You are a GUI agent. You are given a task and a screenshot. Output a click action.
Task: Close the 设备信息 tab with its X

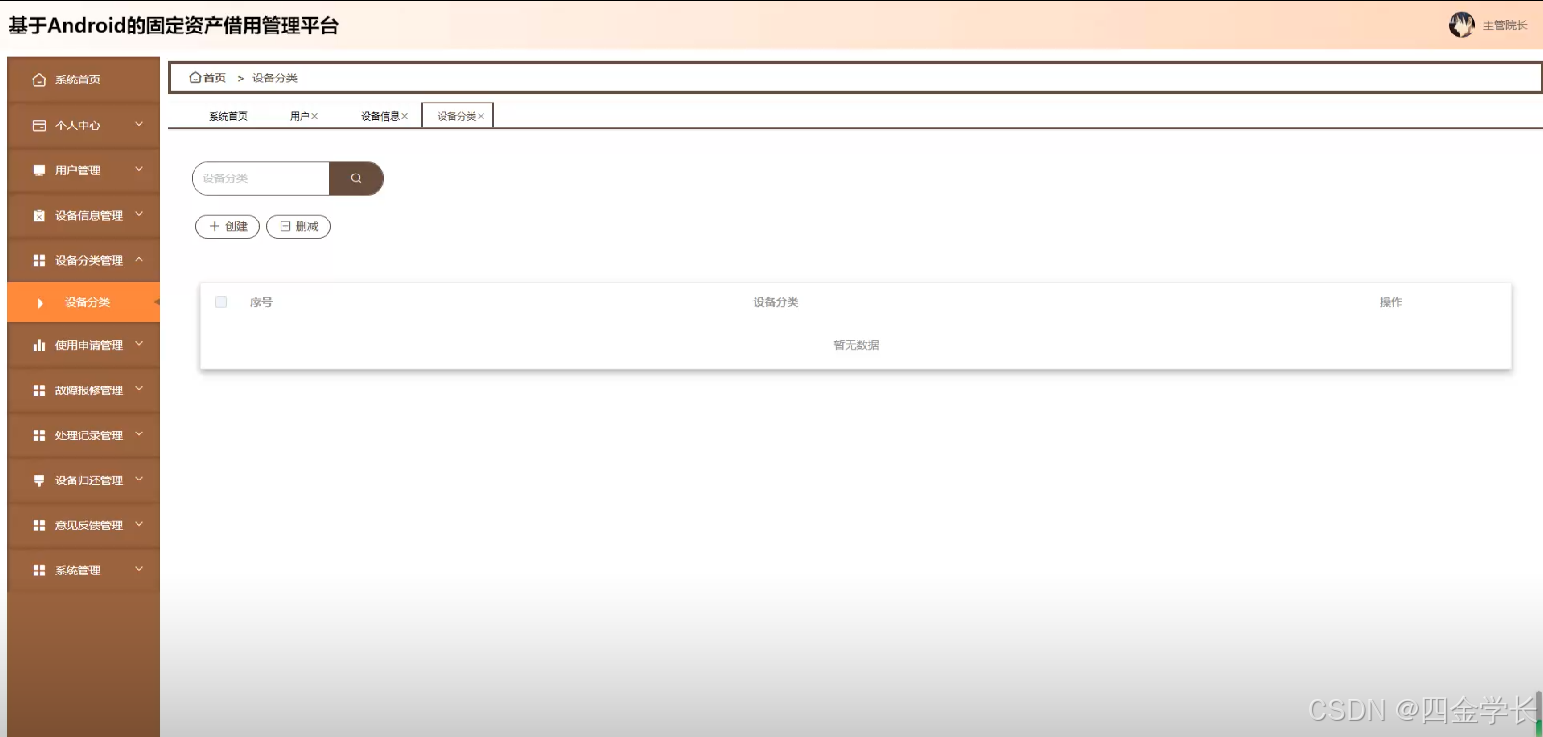coord(404,116)
